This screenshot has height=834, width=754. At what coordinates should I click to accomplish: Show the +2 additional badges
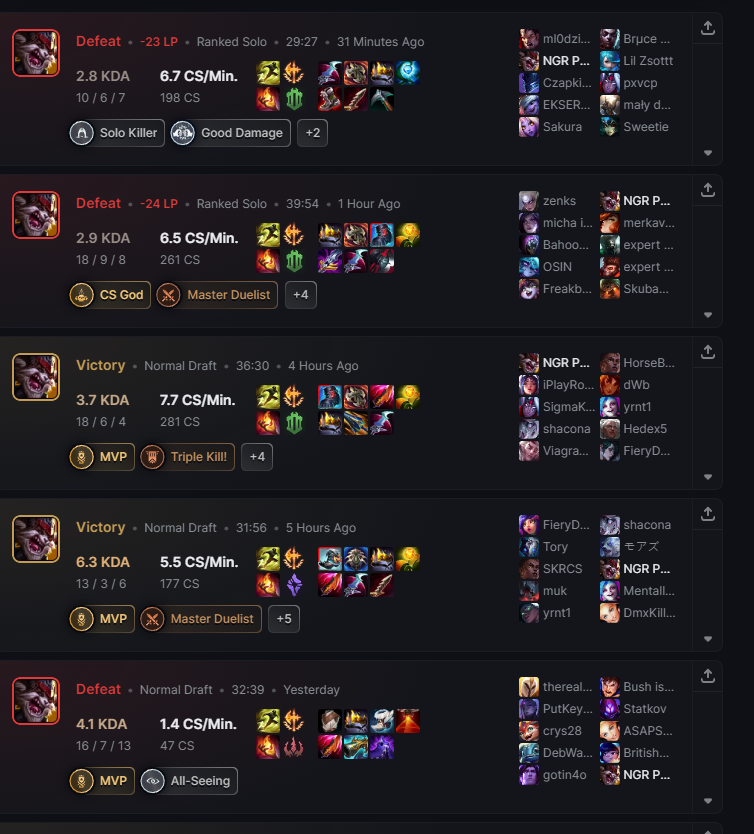click(313, 133)
